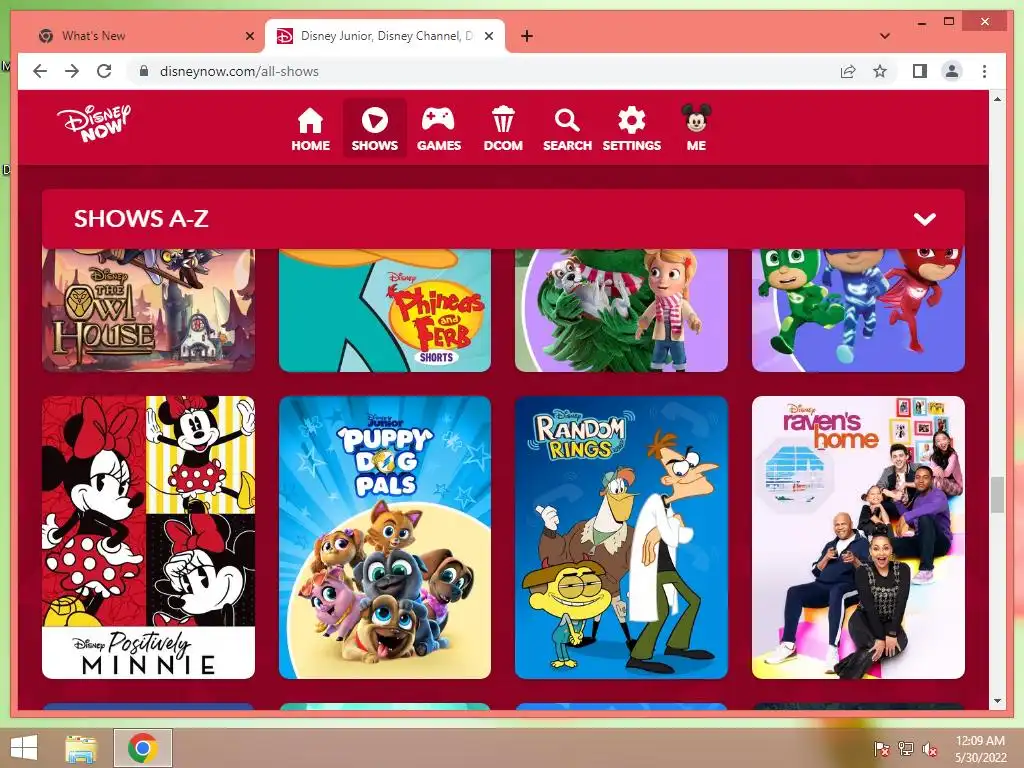The width and height of the screenshot is (1024, 768).
Task: Open the network status tray icon
Action: pyautogui.click(x=906, y=749)
